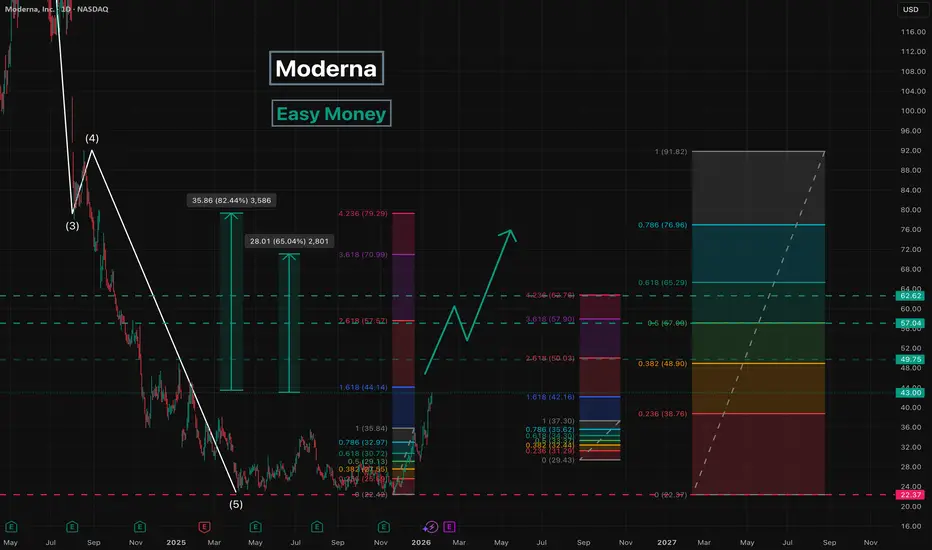The height and width of the screenshot is (550, 932).
Task: Click Fib label 0.786 (32.97)
Action: tap(363, 442)
